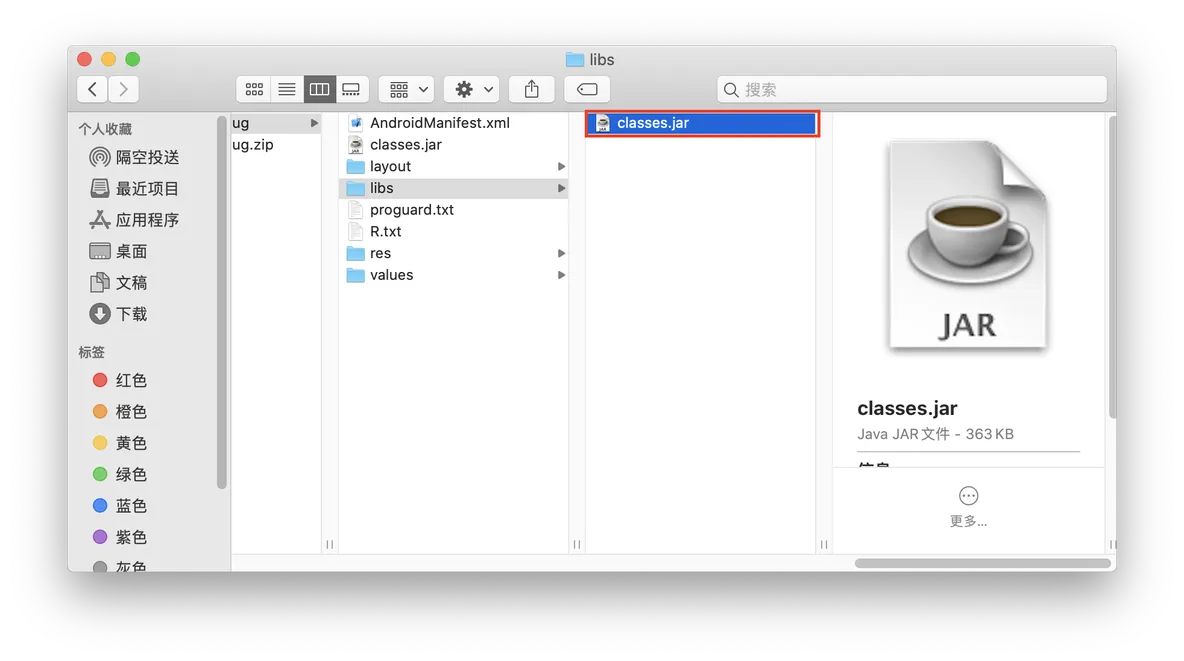
Task: Click the R.txt document icon
Action: tap(356, 231)
